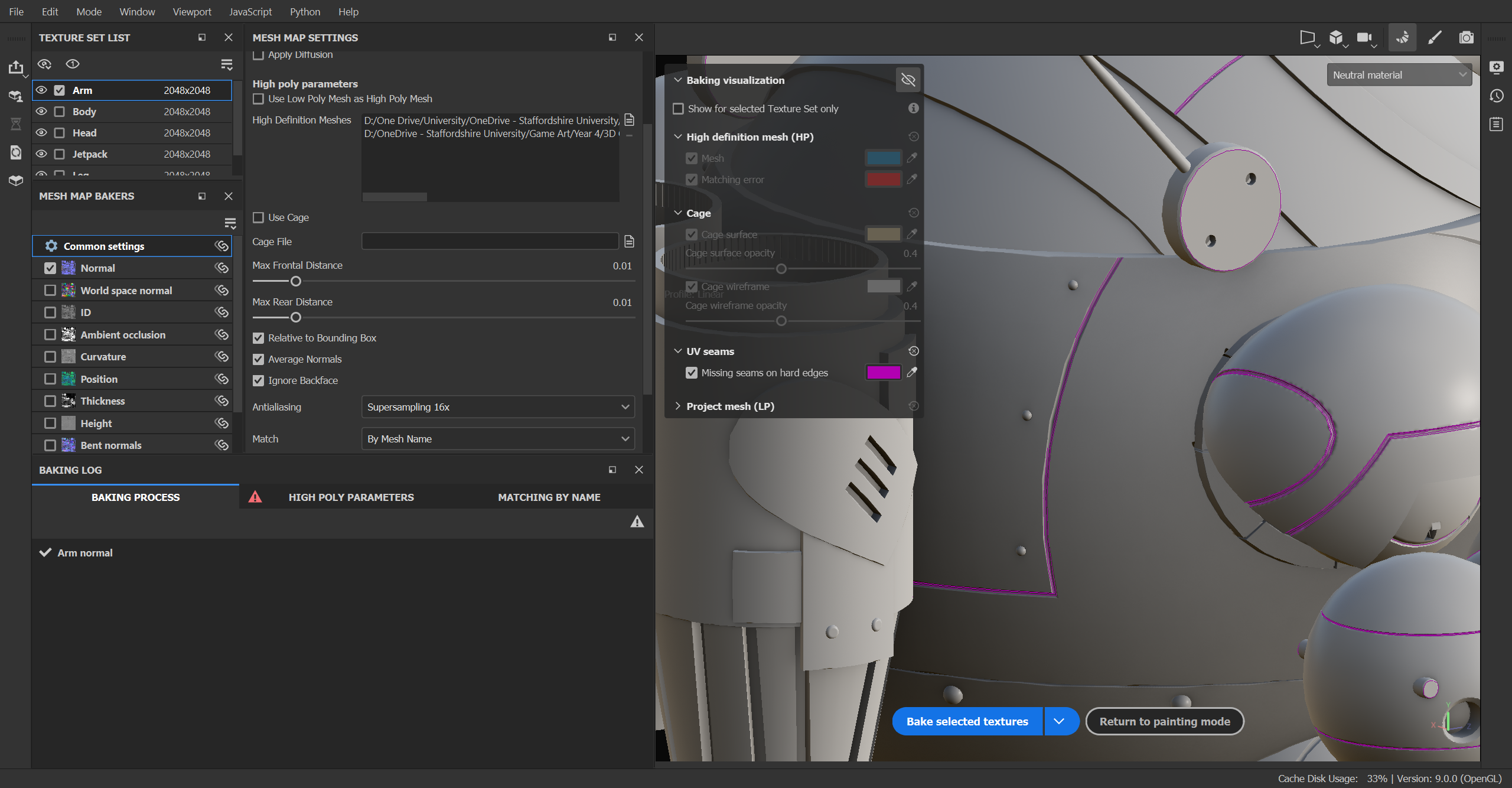Viewport: 1512px width, 788px height.
Task: Select the Jetpack texture set row
Action: click(132, 154)
